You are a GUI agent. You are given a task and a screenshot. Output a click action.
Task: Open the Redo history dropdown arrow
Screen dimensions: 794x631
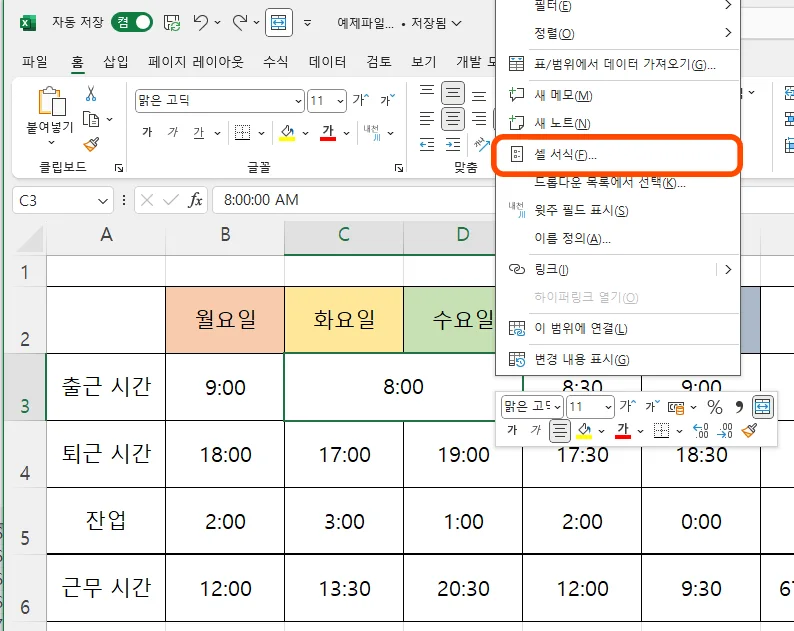256,22
